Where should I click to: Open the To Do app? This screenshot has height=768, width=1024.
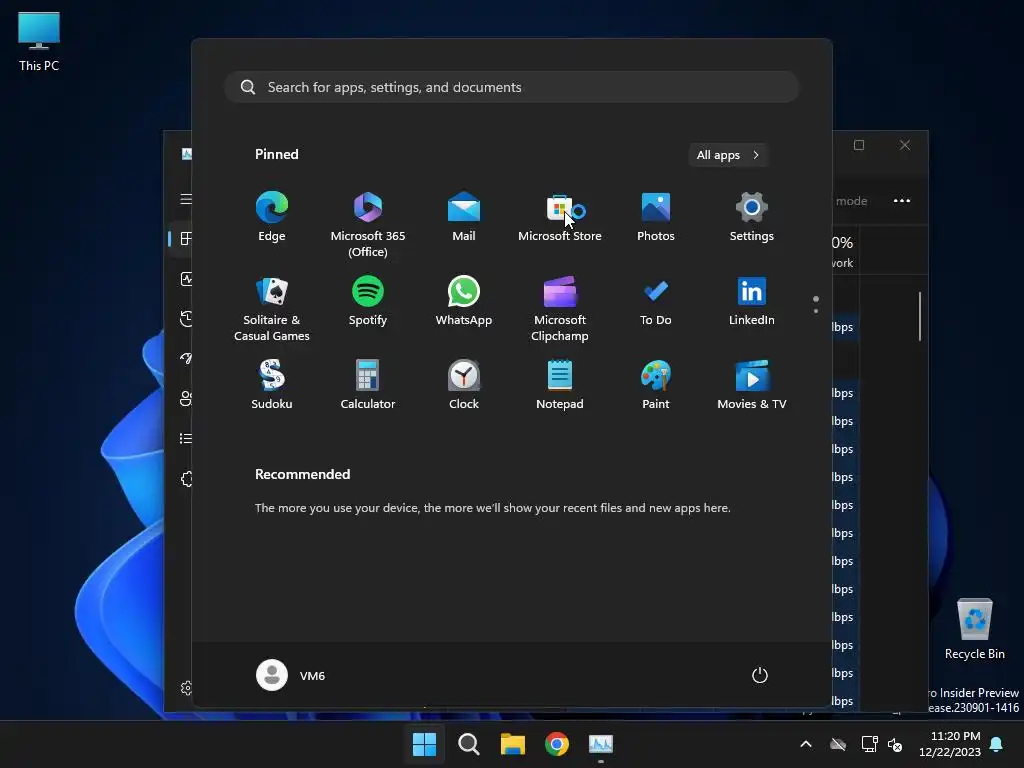(656, 300)
